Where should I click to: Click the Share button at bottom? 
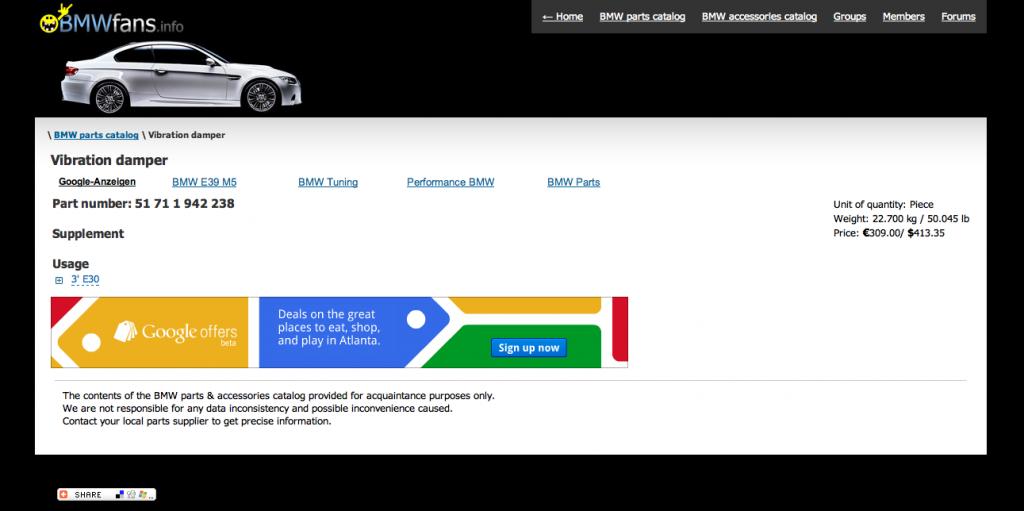(106, 495)
